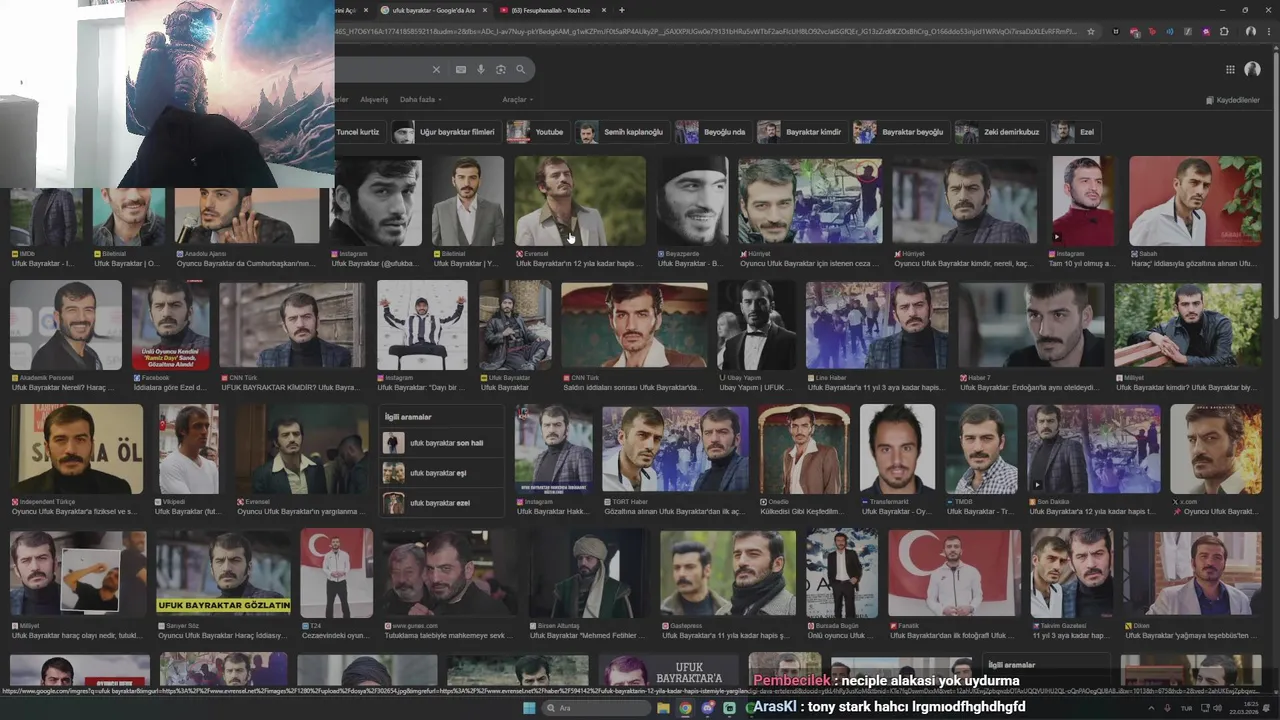The image size is (1280, 720).
Task: Open the Google apps grid
Action: 1230,70
